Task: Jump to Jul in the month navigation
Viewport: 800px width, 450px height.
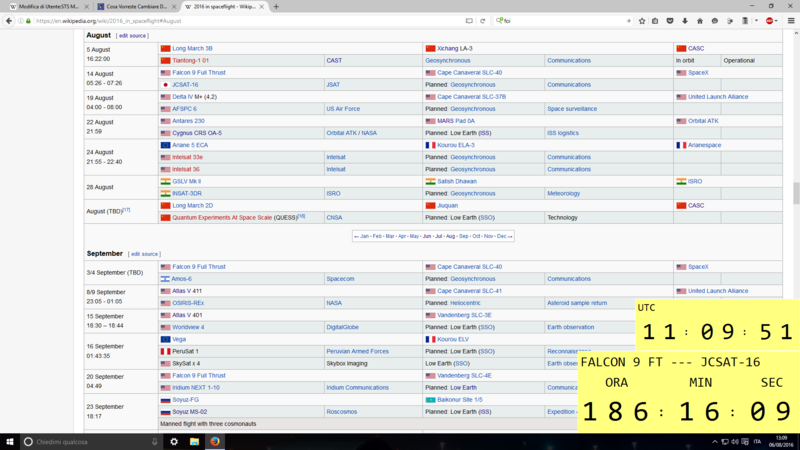Action: coord(438,236)
